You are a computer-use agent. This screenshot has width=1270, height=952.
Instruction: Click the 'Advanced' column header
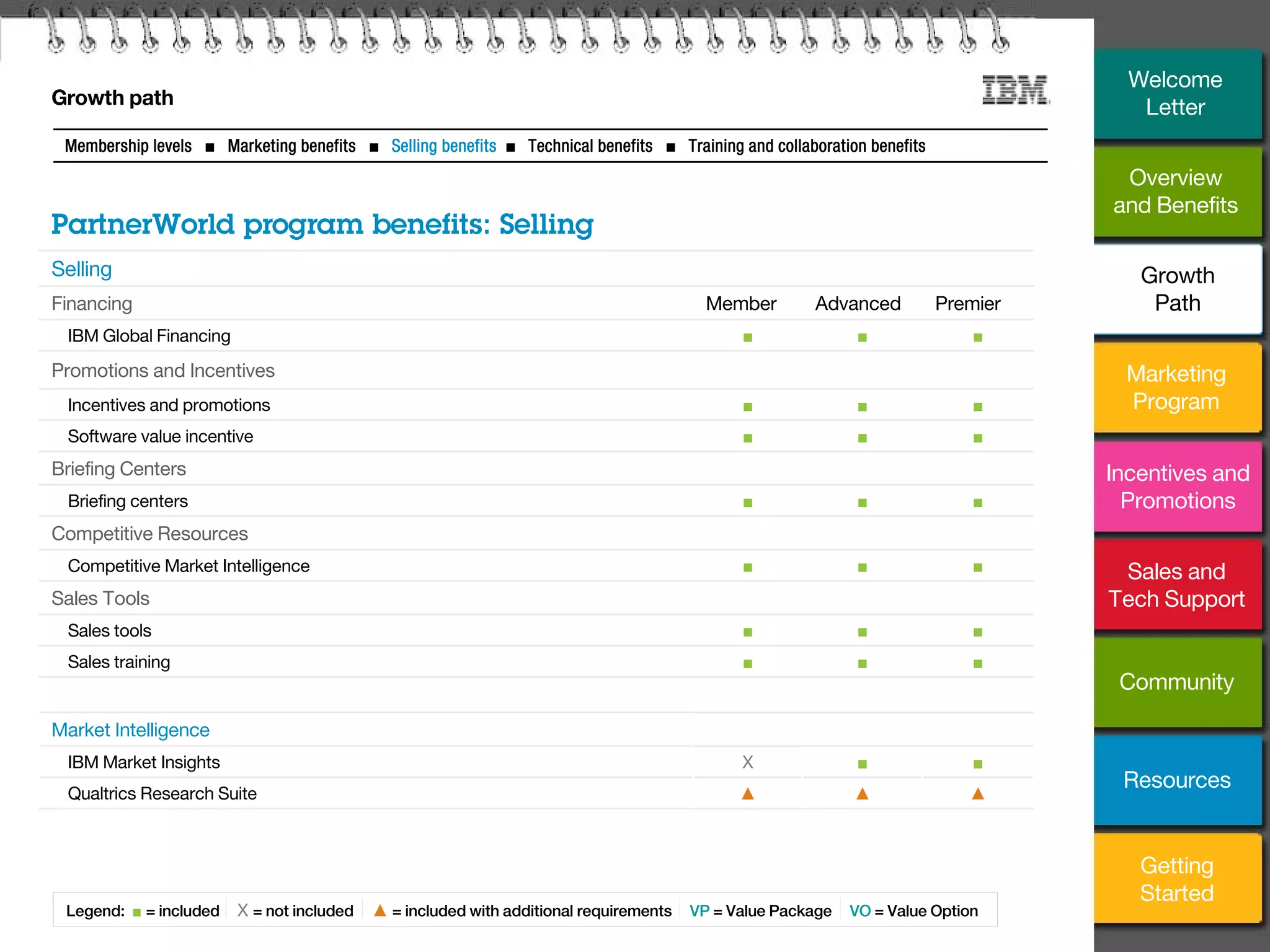[x=858, y=304]
